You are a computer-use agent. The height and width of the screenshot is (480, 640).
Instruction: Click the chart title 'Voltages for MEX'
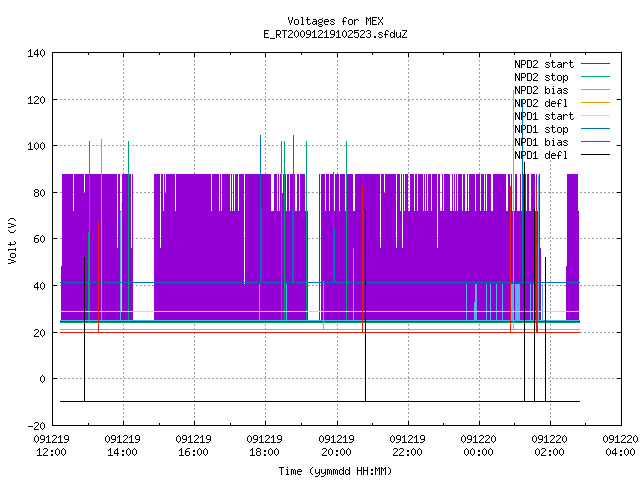335,21
